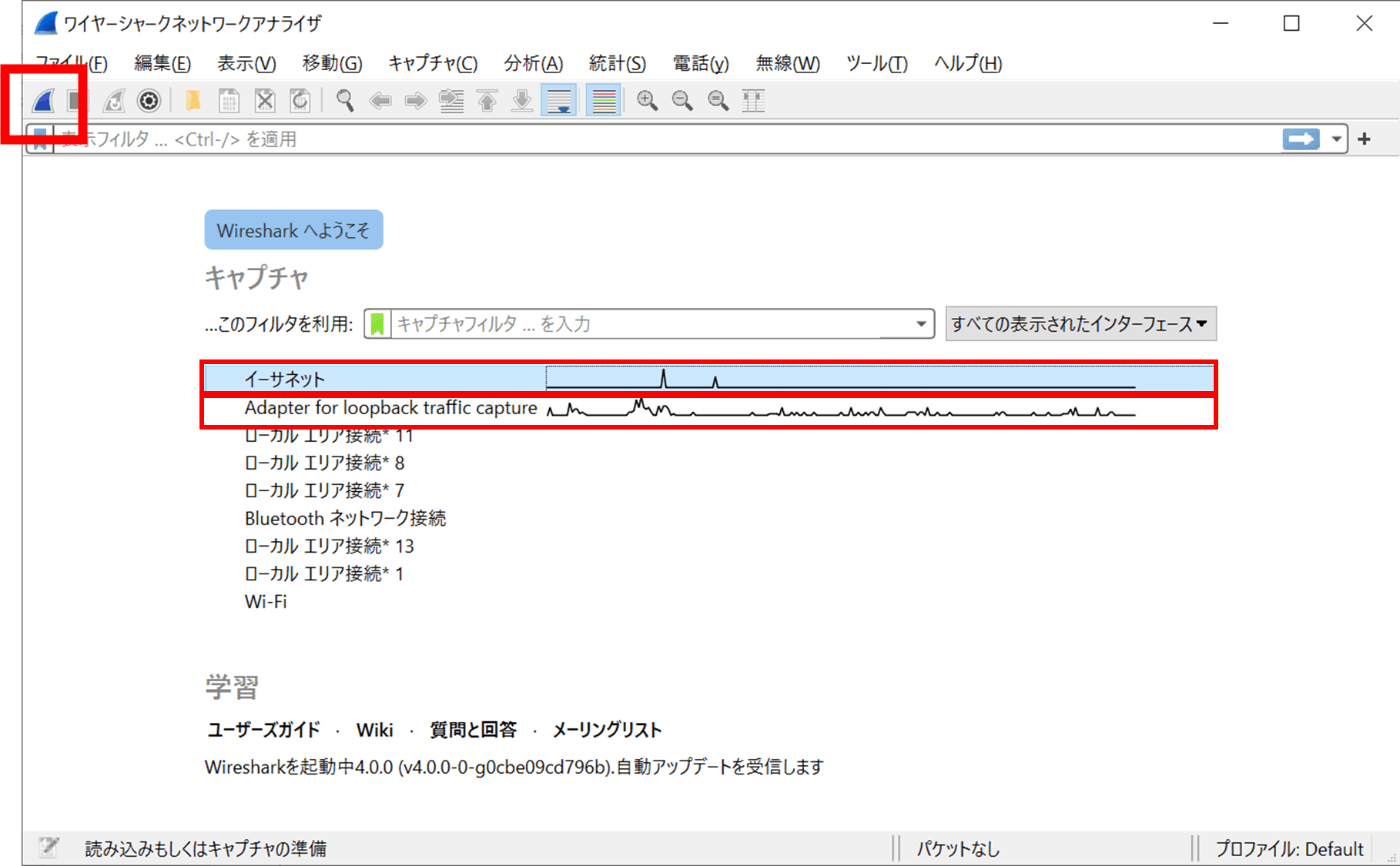Jump to first packet icon
This screenshot has height=866, width=1400.
click(487, 100)
